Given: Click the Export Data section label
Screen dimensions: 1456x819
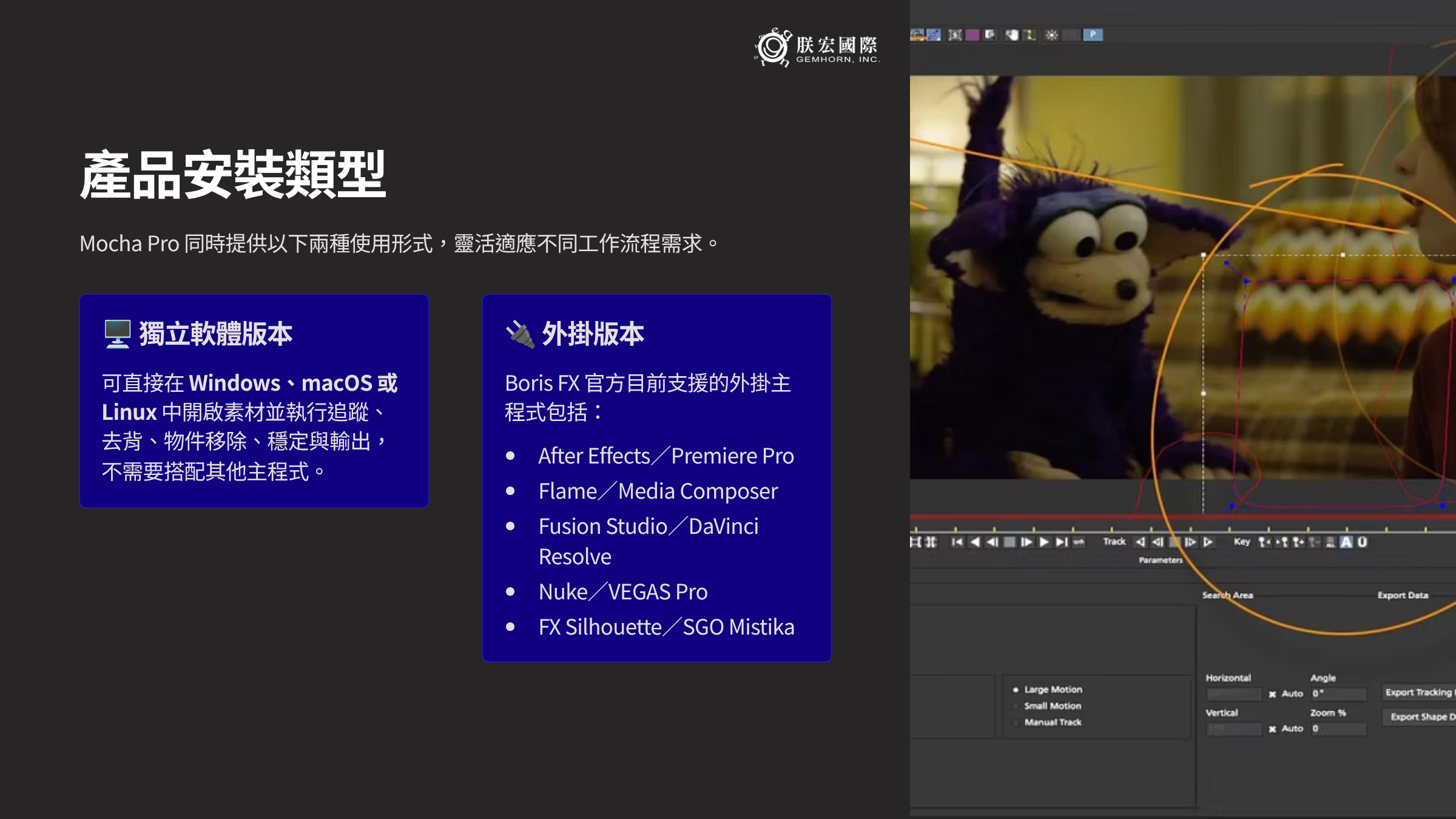Looking at the screenshot, I should point(1403,596).
